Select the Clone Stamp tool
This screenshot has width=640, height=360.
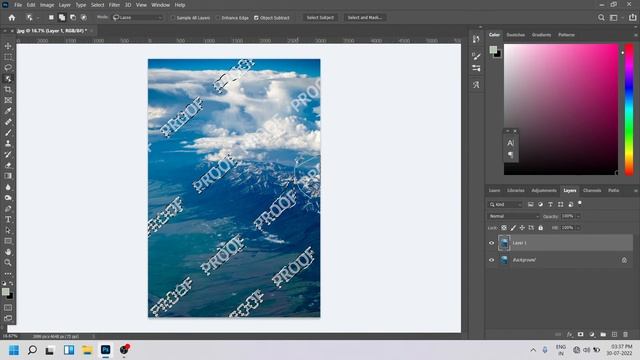click(8, 144)
